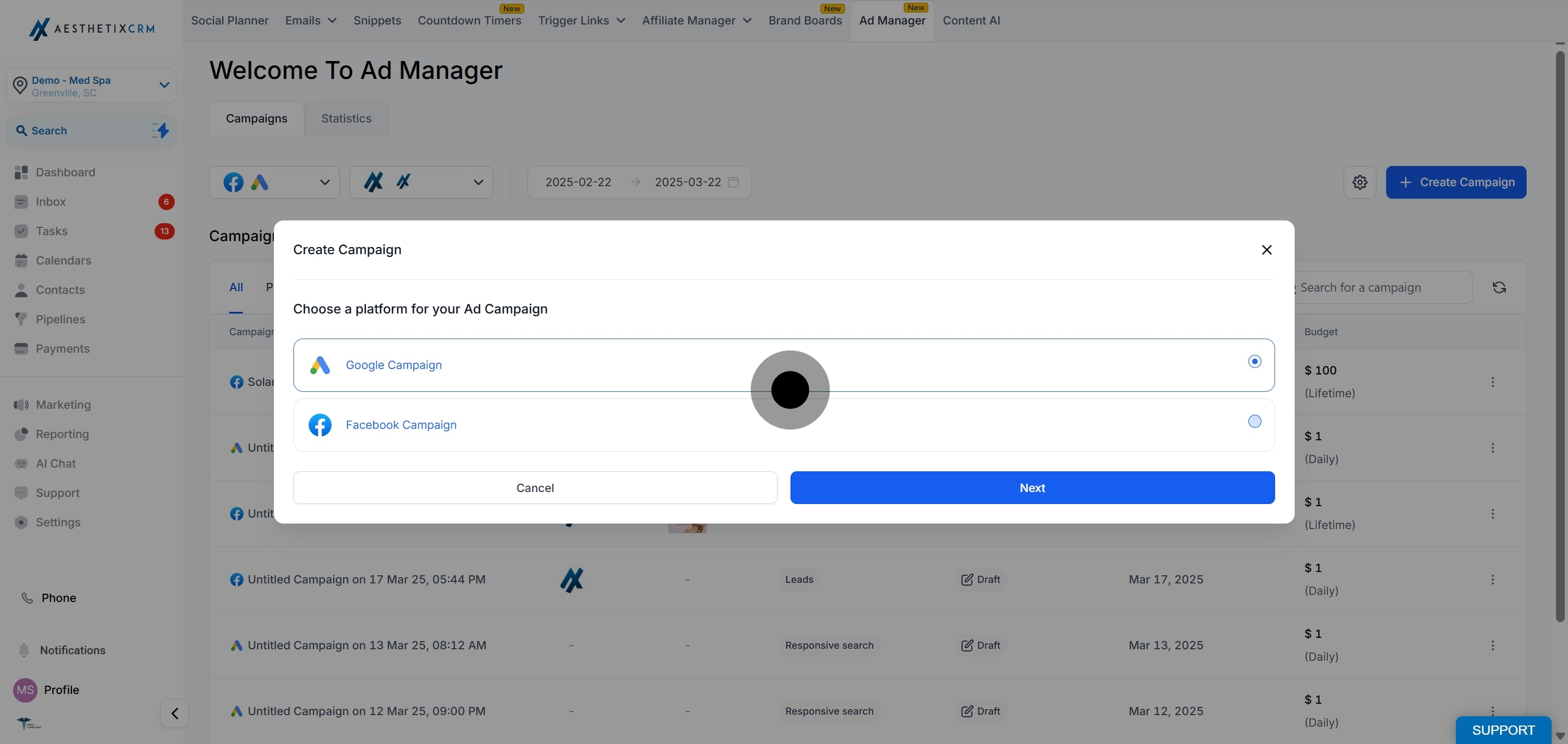Open the quick actions lightning icon in Search

160,130
